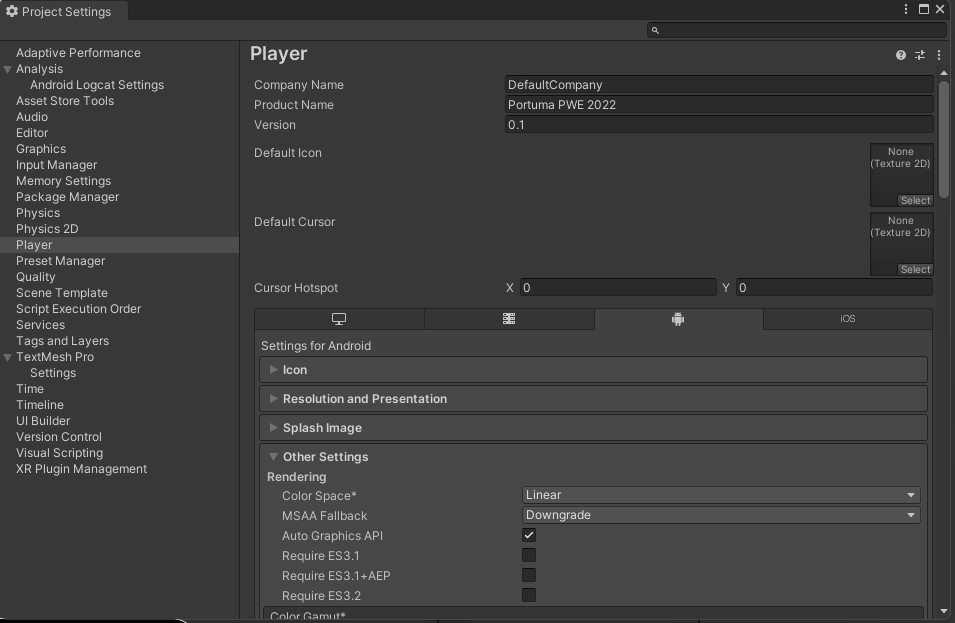Viewport: 955px width, 623px height.
Task: Click the Cursor Hotspot Y field
Action: (x=834, y=287)
